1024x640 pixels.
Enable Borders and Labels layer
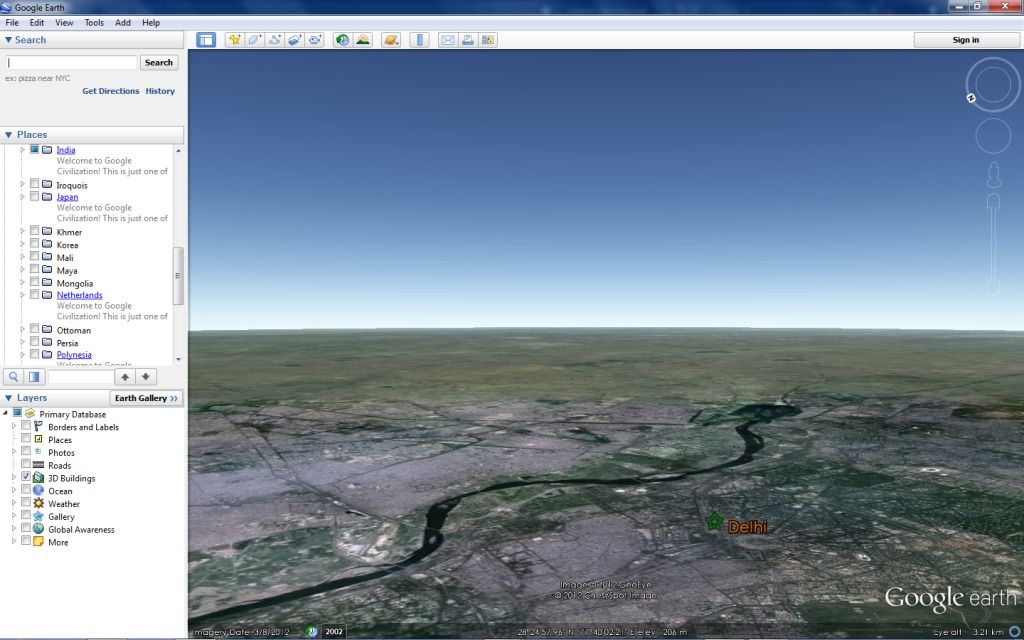coord(26,426)
